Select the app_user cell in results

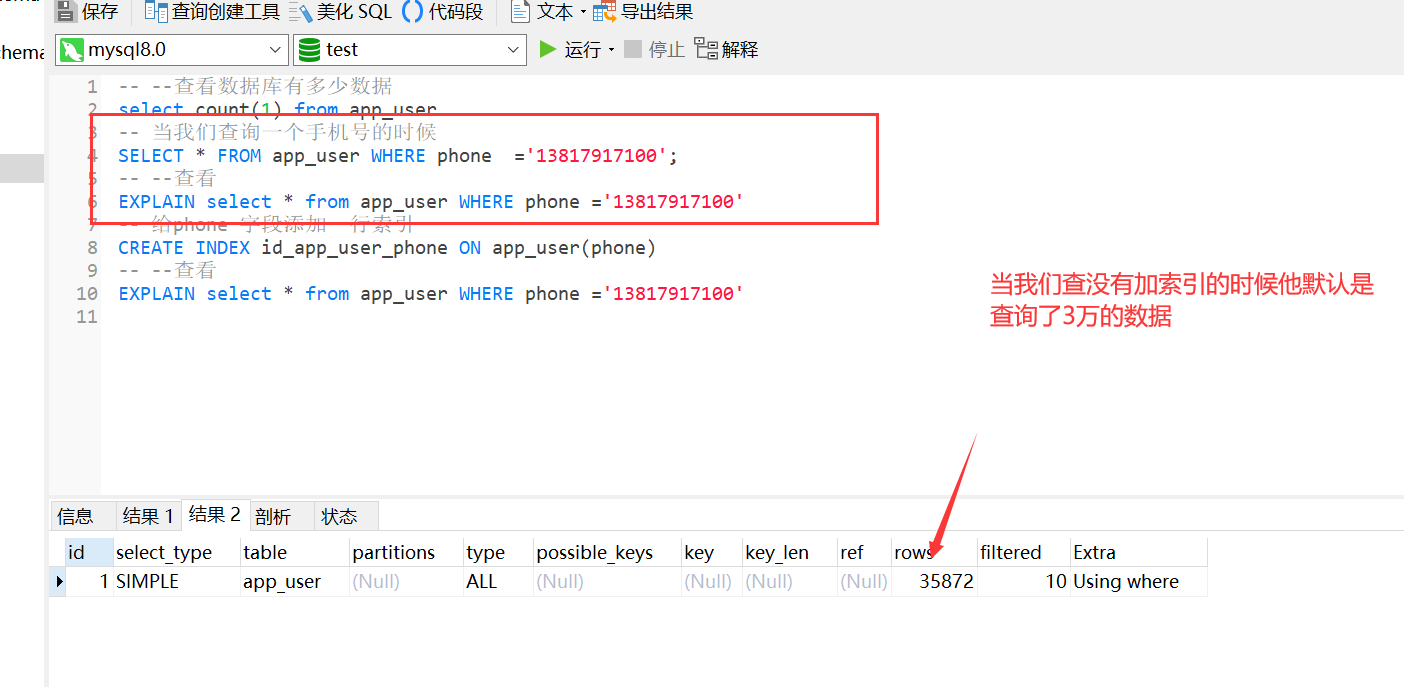(294, 581)
